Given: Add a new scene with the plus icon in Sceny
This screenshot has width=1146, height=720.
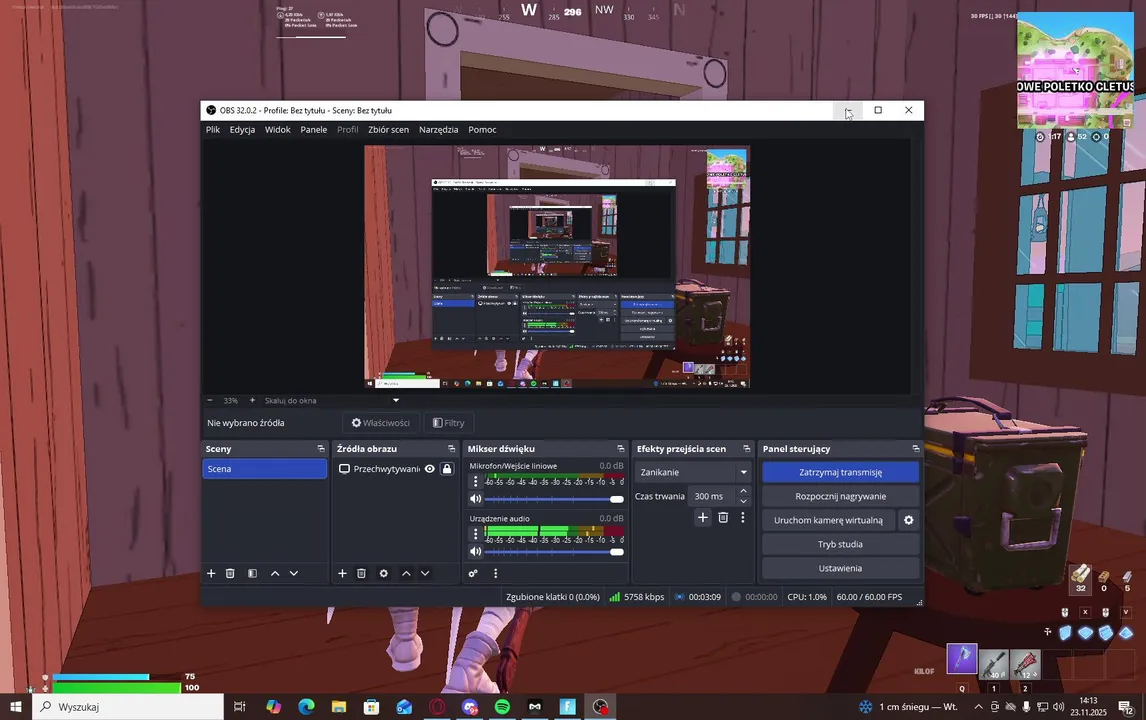Looking at the screenshot, I should [x=211, y=573].
